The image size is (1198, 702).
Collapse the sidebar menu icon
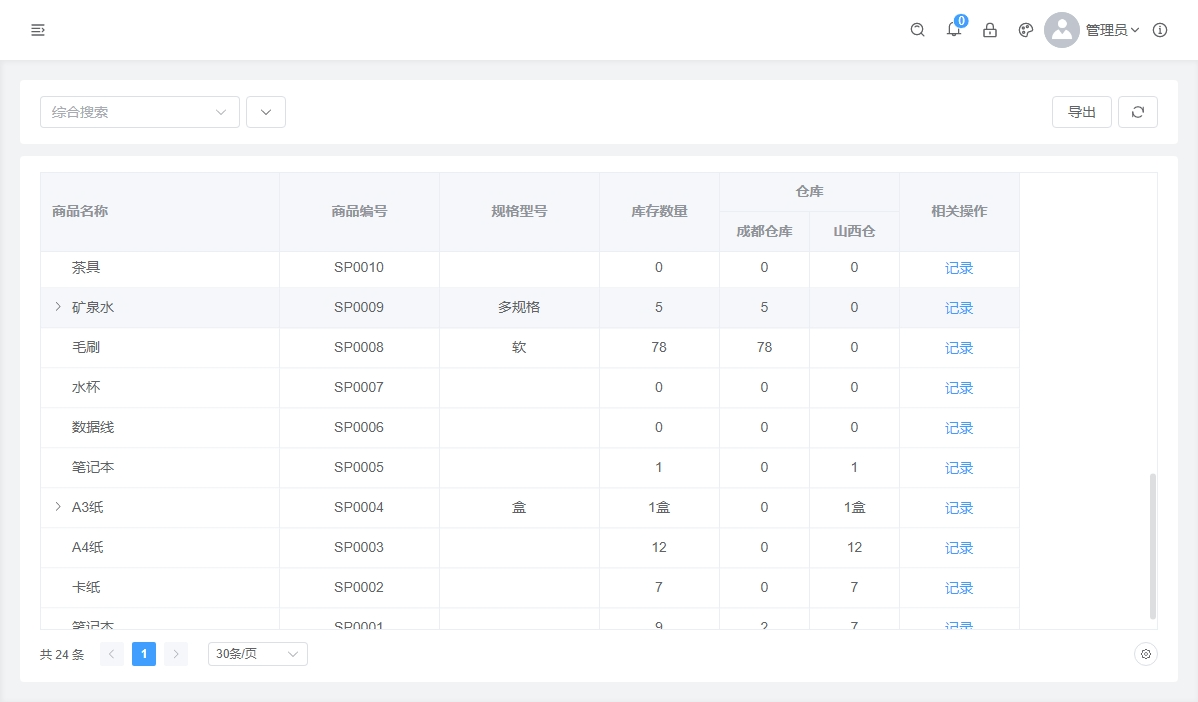38,30
